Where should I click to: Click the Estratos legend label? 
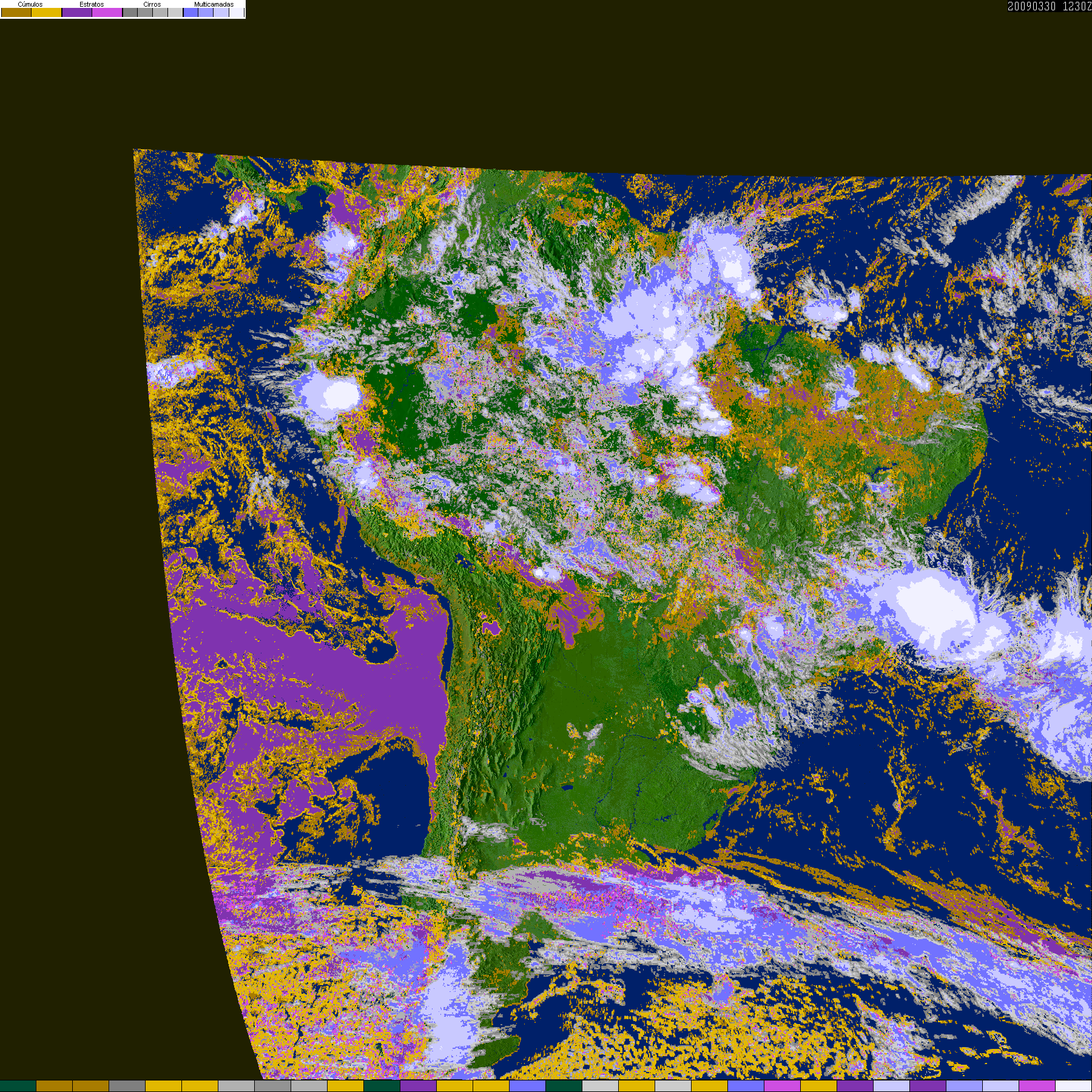coord(92,4)
